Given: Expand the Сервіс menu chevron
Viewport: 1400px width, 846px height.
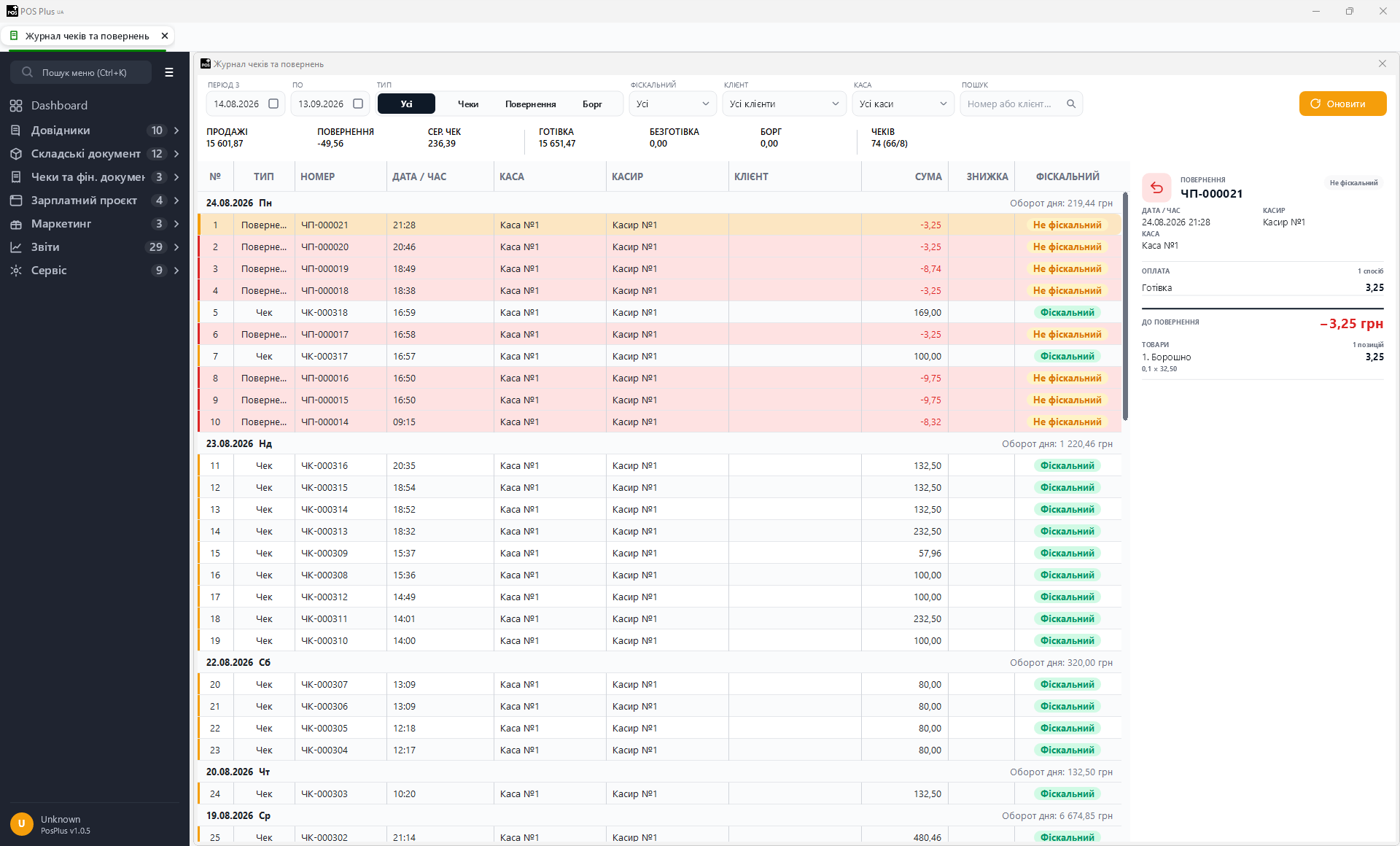Looking at the screenshot, I should pyautogui.click(x=176, y=271).
